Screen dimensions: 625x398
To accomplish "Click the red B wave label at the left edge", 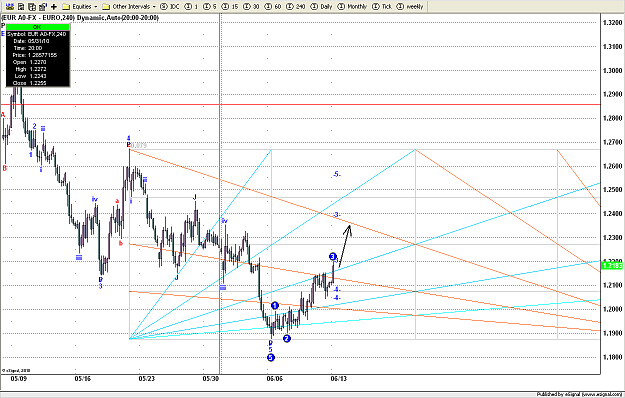I will pos(4,168).
